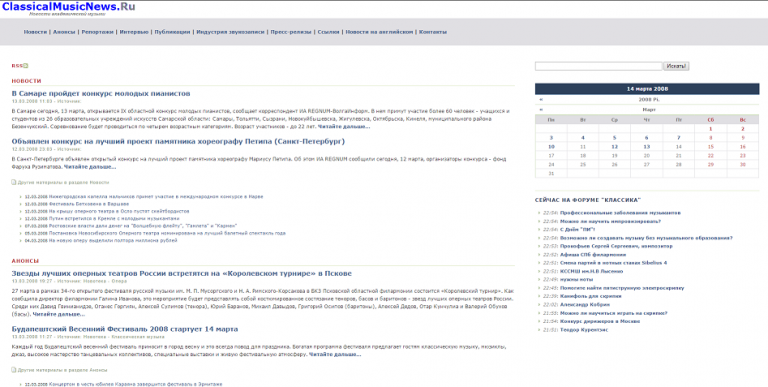The width and height of the screenshot is (768, 387).
Task: Open the Анонсы menu item
Action: tap(64, 32)
